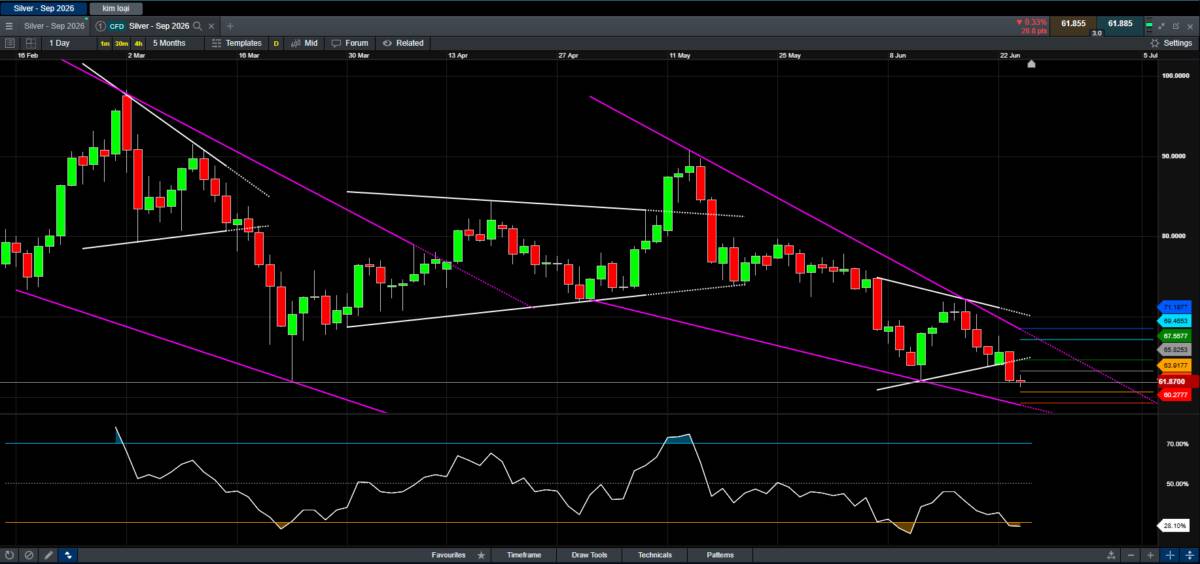Click the clear drawings circle-slash icon

point(29,554)
